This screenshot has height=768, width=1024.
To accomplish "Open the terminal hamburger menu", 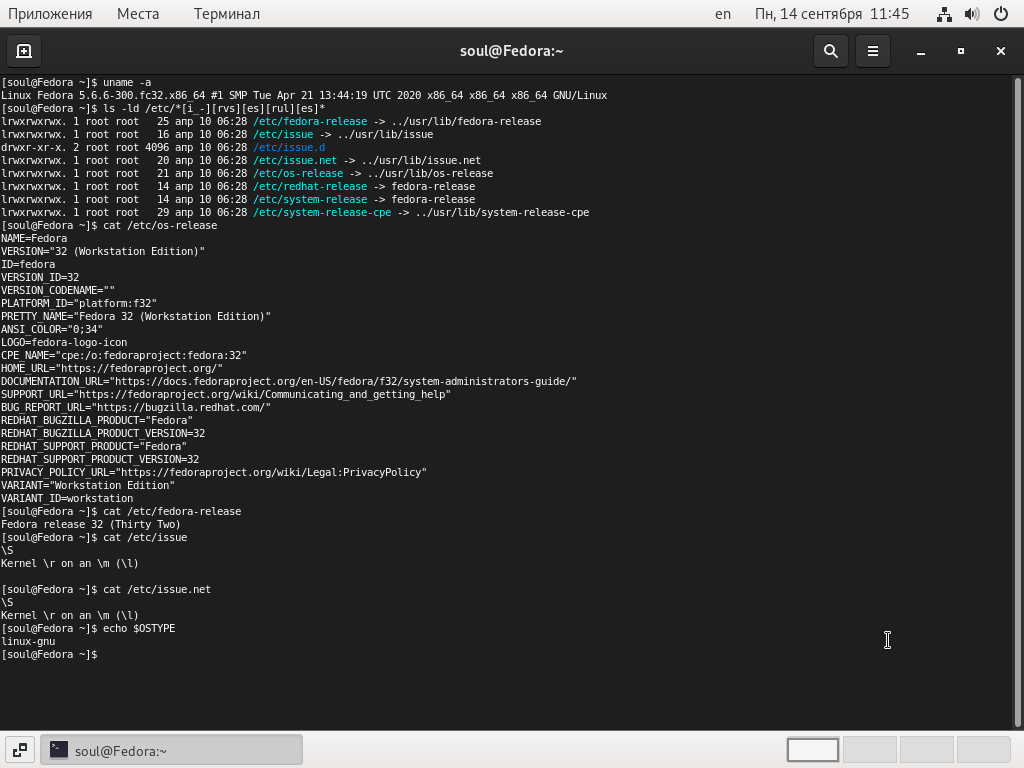I will (x=872, y=51).
